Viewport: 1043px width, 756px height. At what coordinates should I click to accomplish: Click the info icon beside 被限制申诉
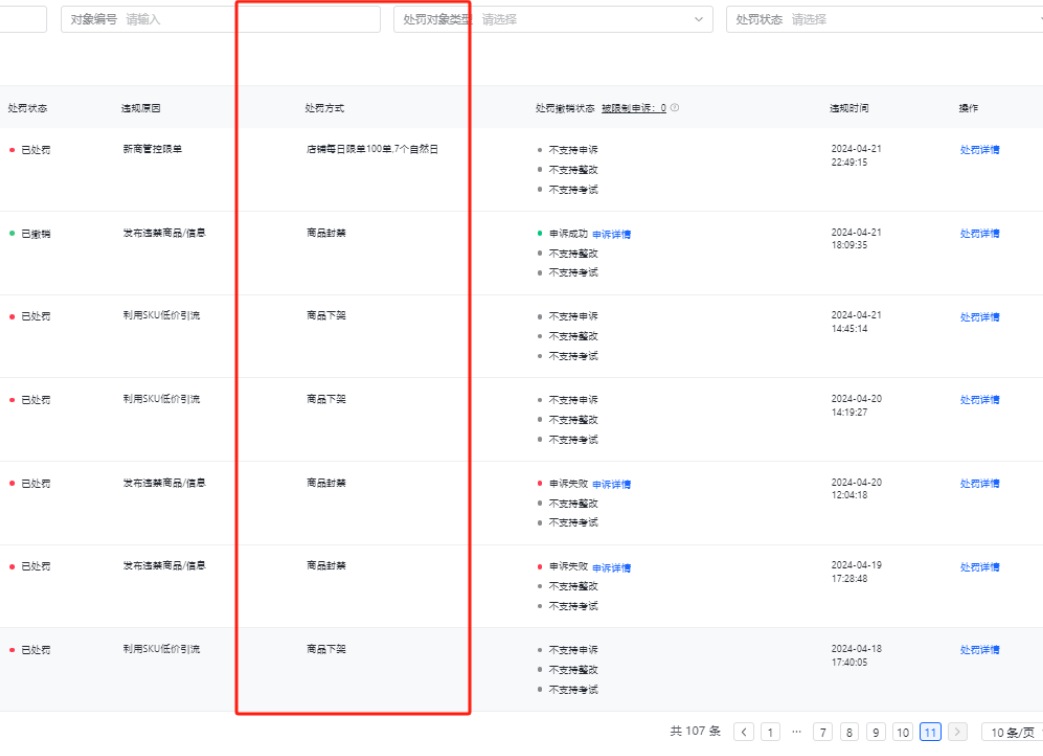675,108
